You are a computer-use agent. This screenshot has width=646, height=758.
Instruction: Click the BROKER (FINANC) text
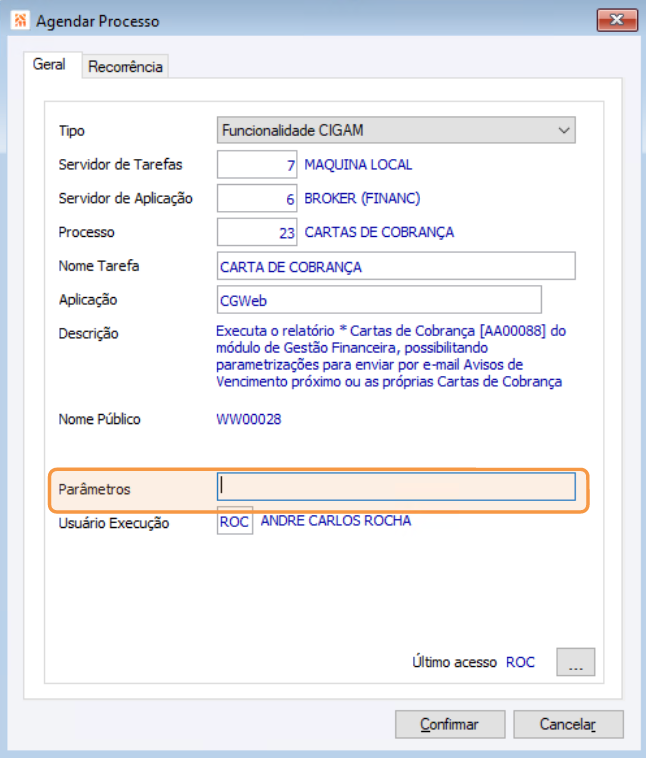pos(362,198)
